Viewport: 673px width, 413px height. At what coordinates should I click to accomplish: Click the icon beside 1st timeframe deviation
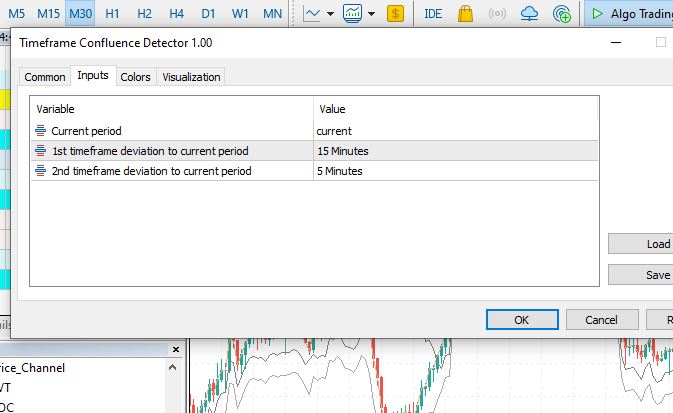40,151
